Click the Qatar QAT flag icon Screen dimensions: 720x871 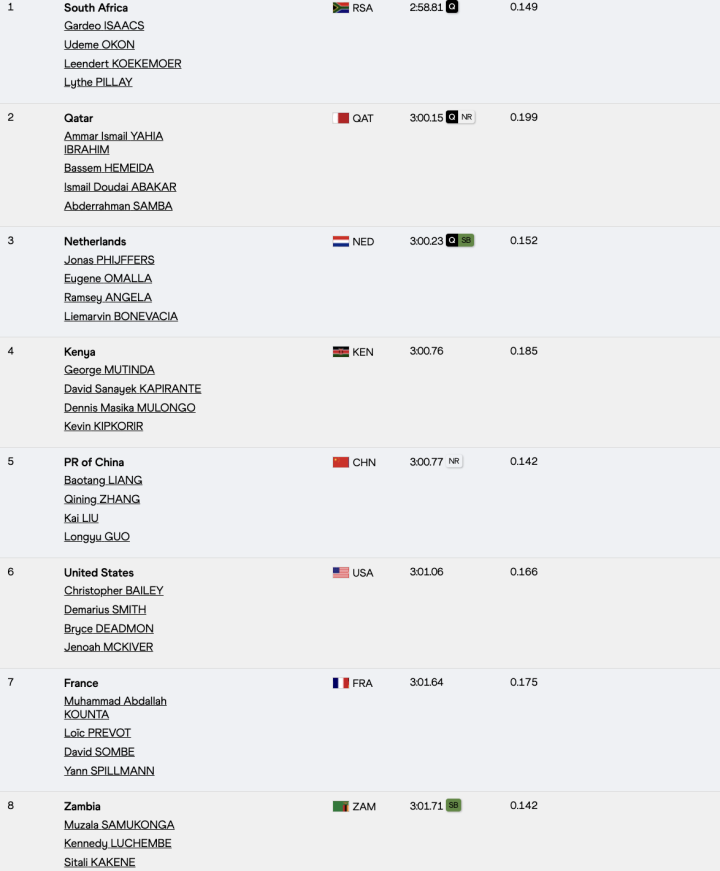click(x=339, y=117)
